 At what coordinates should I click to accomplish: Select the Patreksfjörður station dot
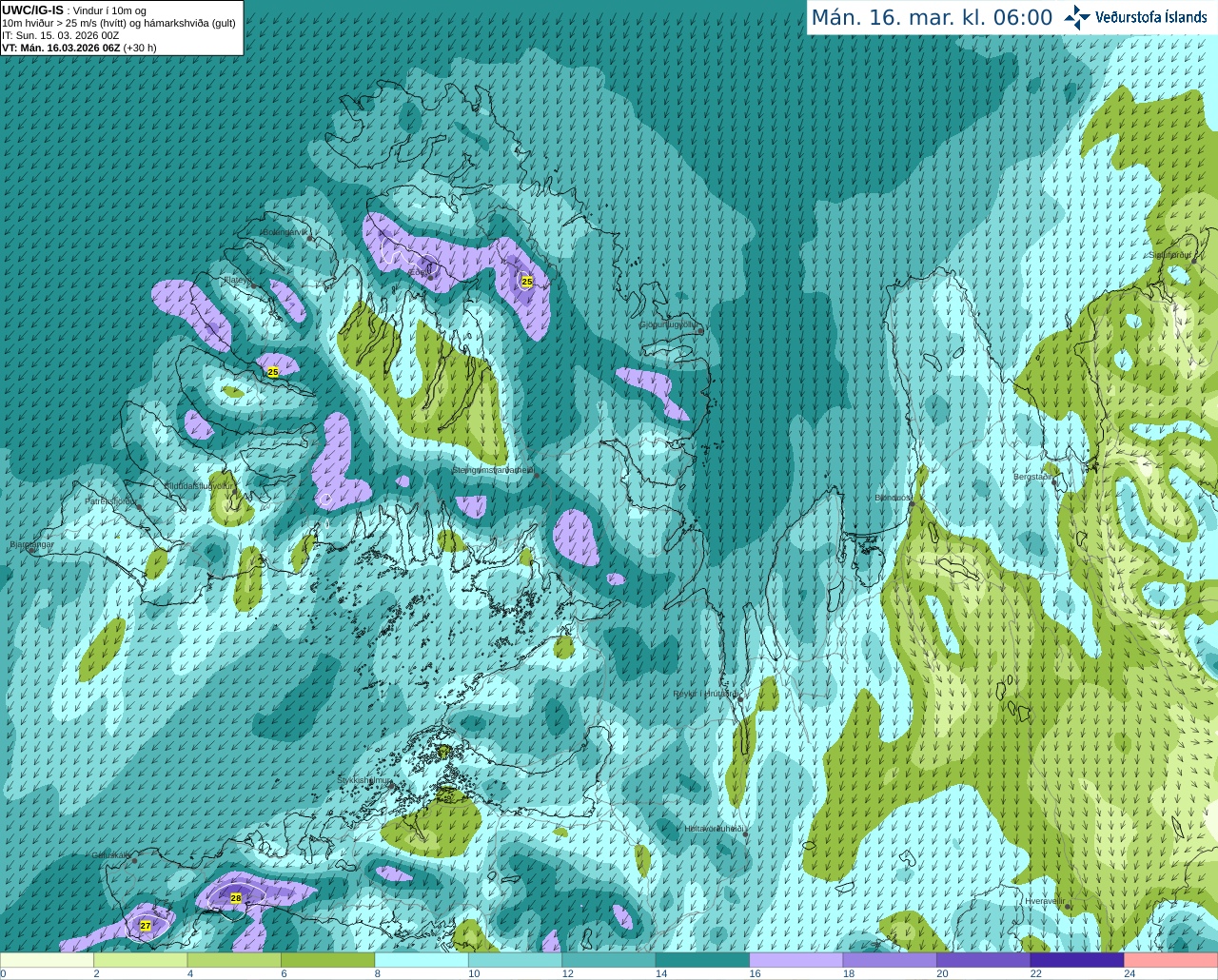coord(140,506)
